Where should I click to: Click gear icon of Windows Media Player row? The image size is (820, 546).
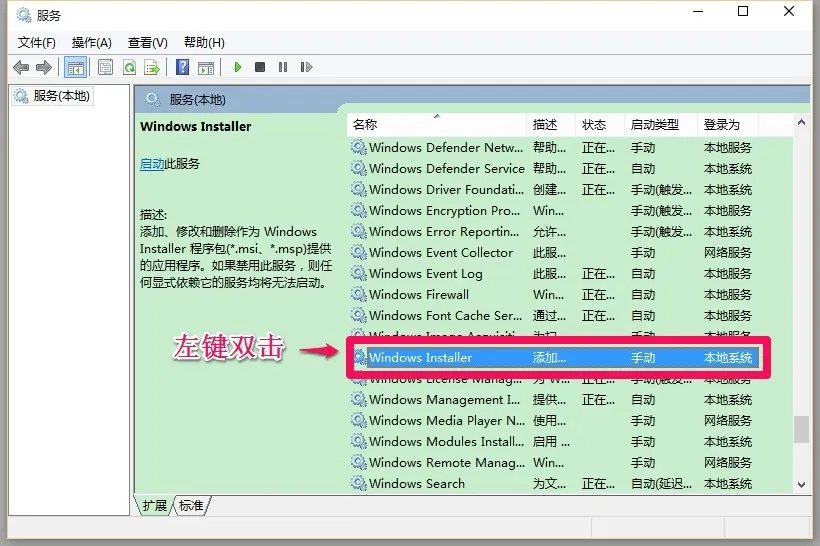[x=358, y=420]
